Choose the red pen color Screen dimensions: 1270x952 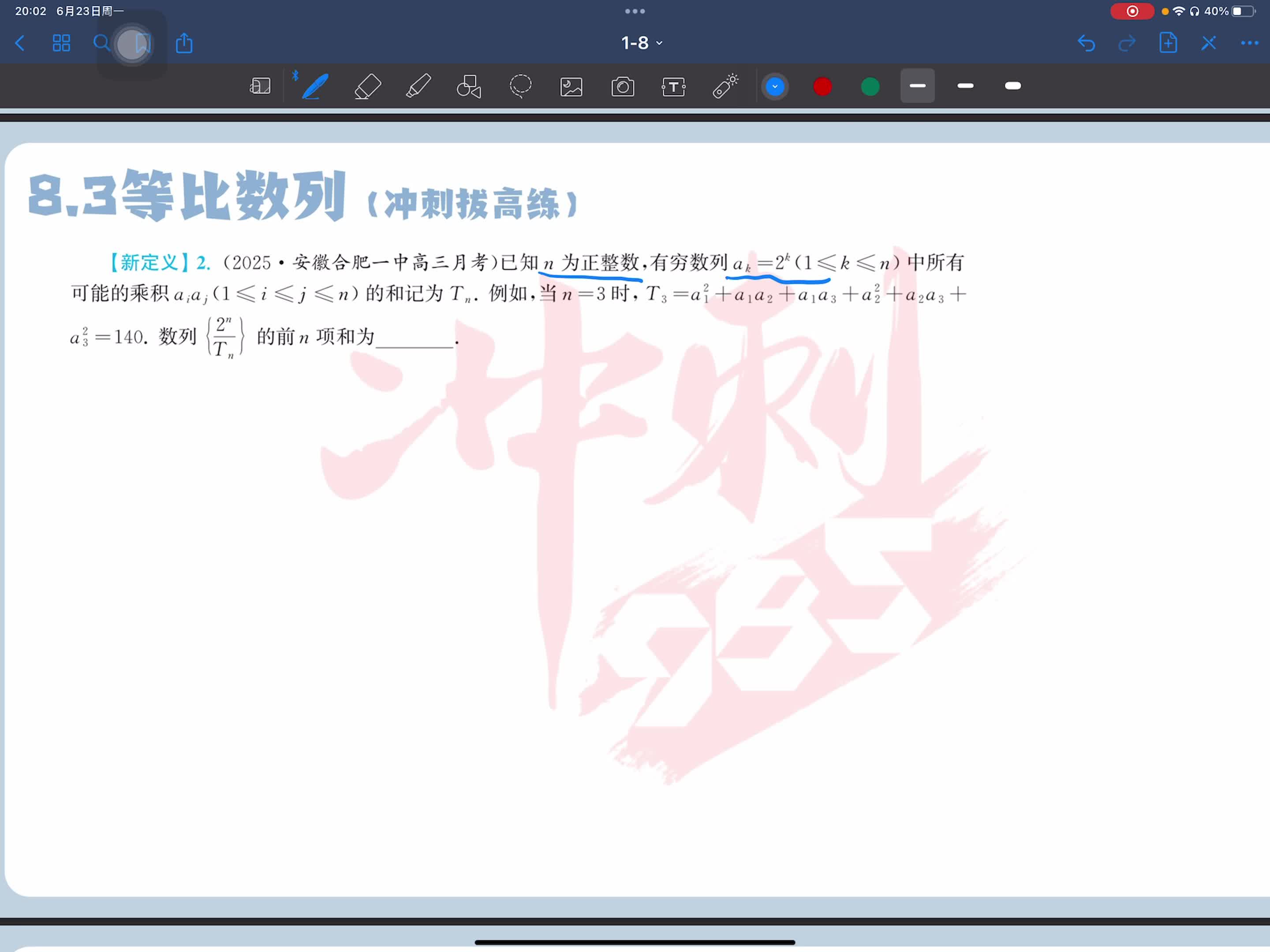coord(822,87)
